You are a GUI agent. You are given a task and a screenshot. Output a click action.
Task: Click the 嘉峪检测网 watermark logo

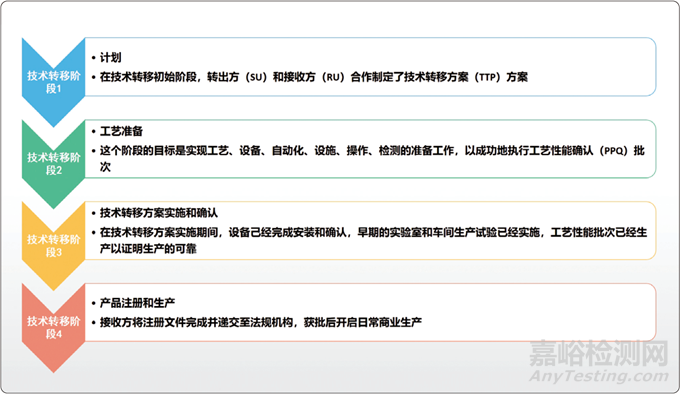[x=599, y=353]
